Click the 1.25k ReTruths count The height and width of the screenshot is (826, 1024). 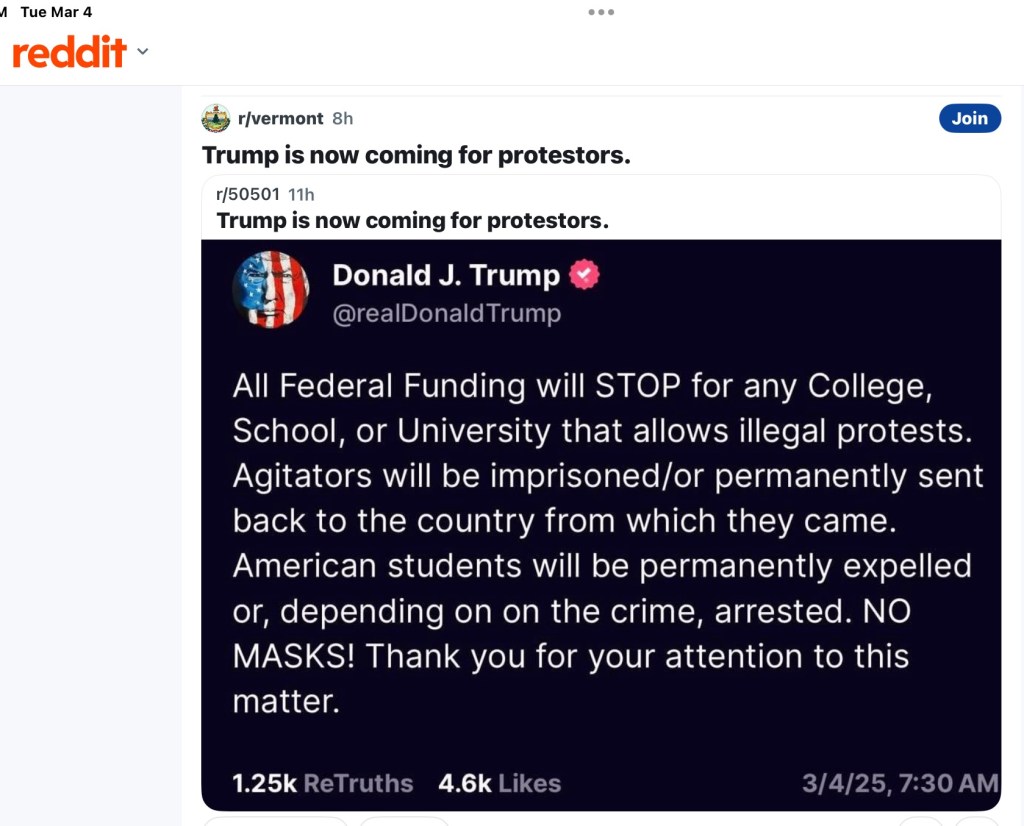click(322, 783)
